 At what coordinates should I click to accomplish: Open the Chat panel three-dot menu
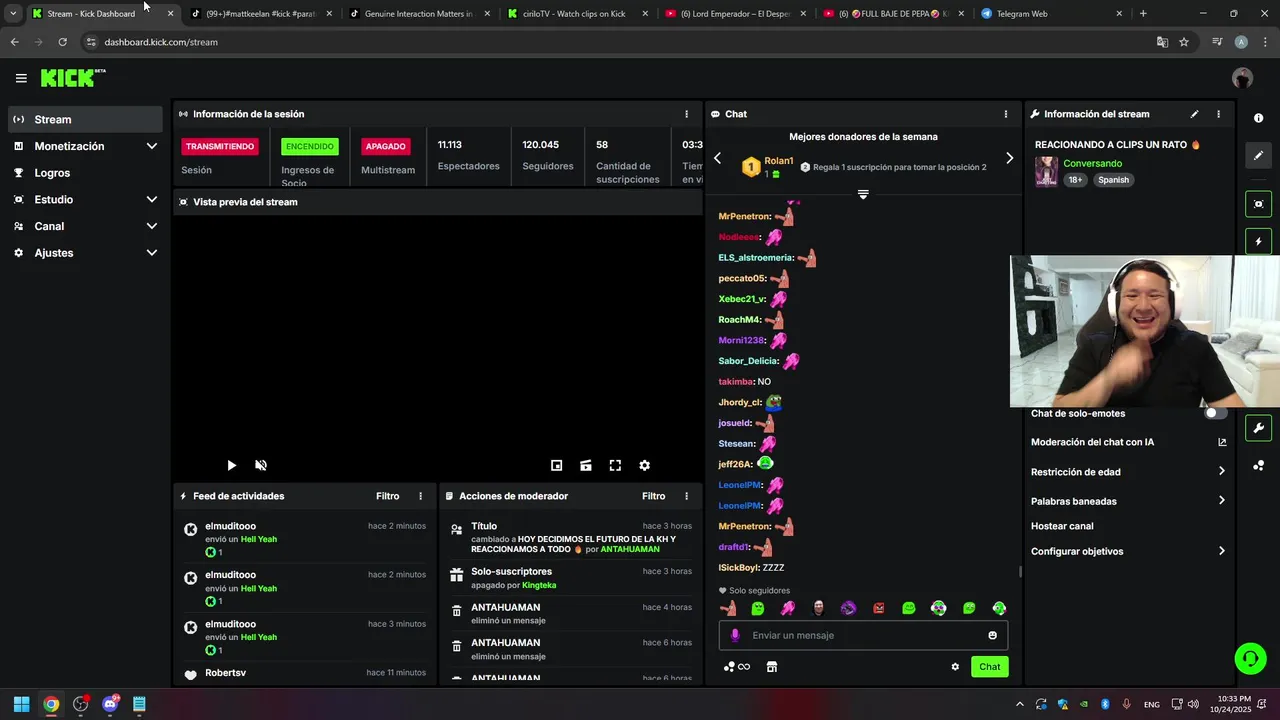tap(1006, 114)
